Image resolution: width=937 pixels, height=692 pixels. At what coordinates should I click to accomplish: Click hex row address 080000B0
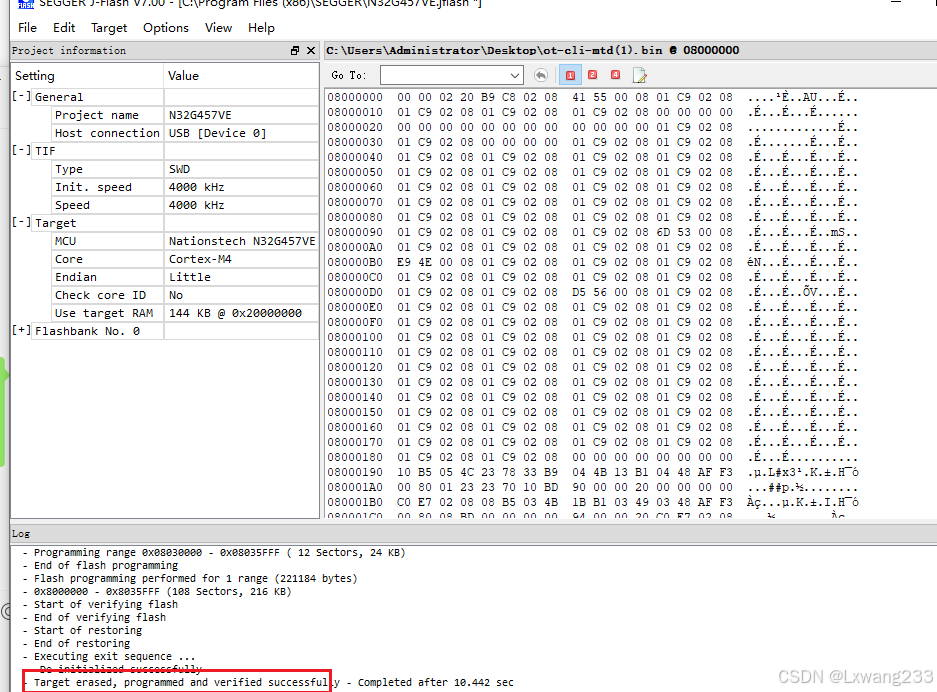pos(355,262)
